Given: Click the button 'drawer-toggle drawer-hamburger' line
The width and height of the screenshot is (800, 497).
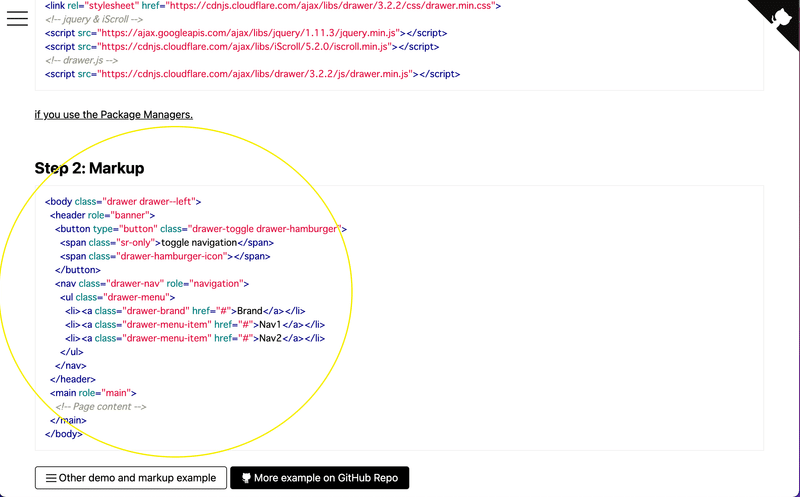Looking at the screenshot, I should [x=201, y=229].
